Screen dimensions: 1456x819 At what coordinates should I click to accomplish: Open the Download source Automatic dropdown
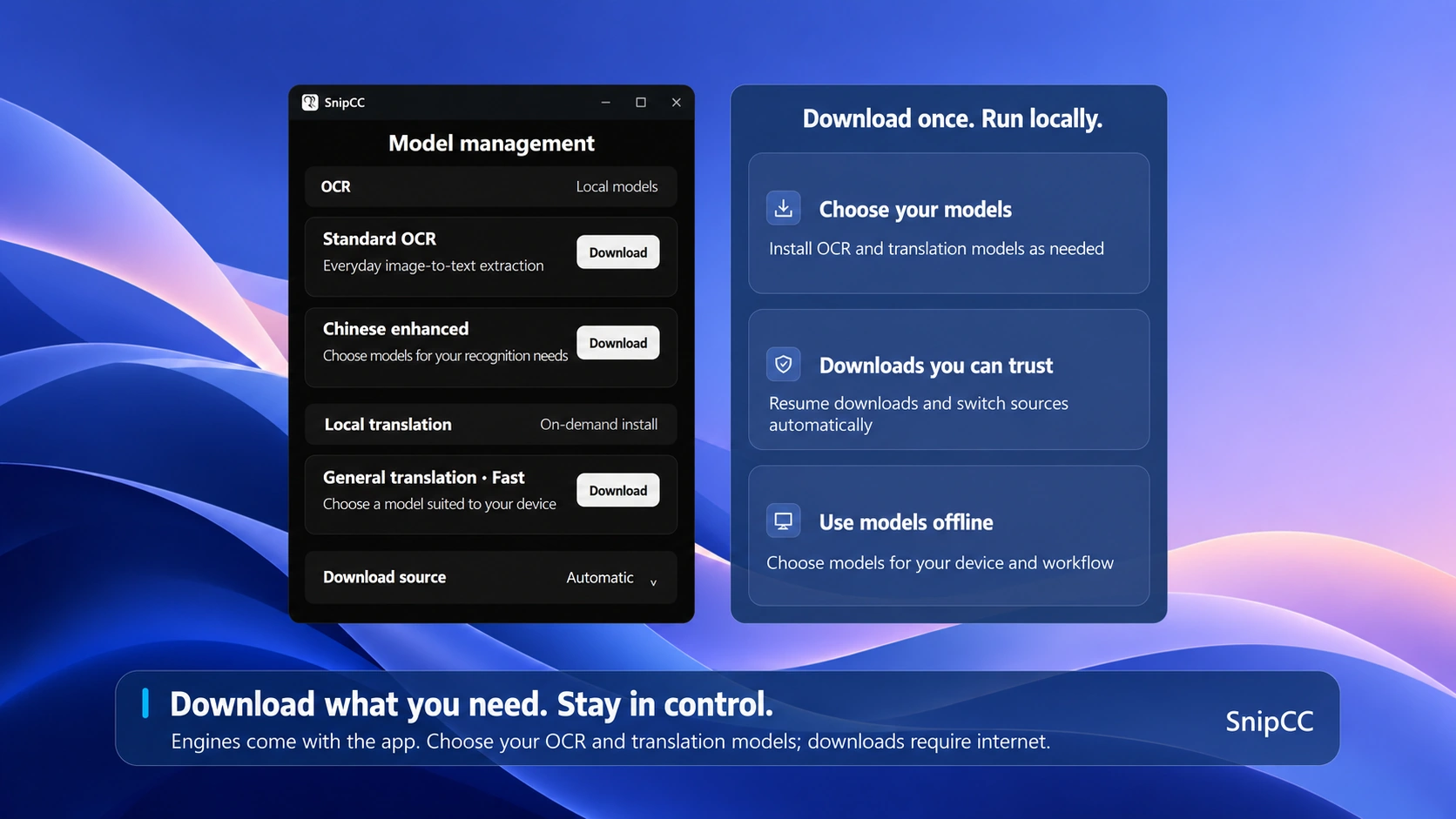pos(611,578)
